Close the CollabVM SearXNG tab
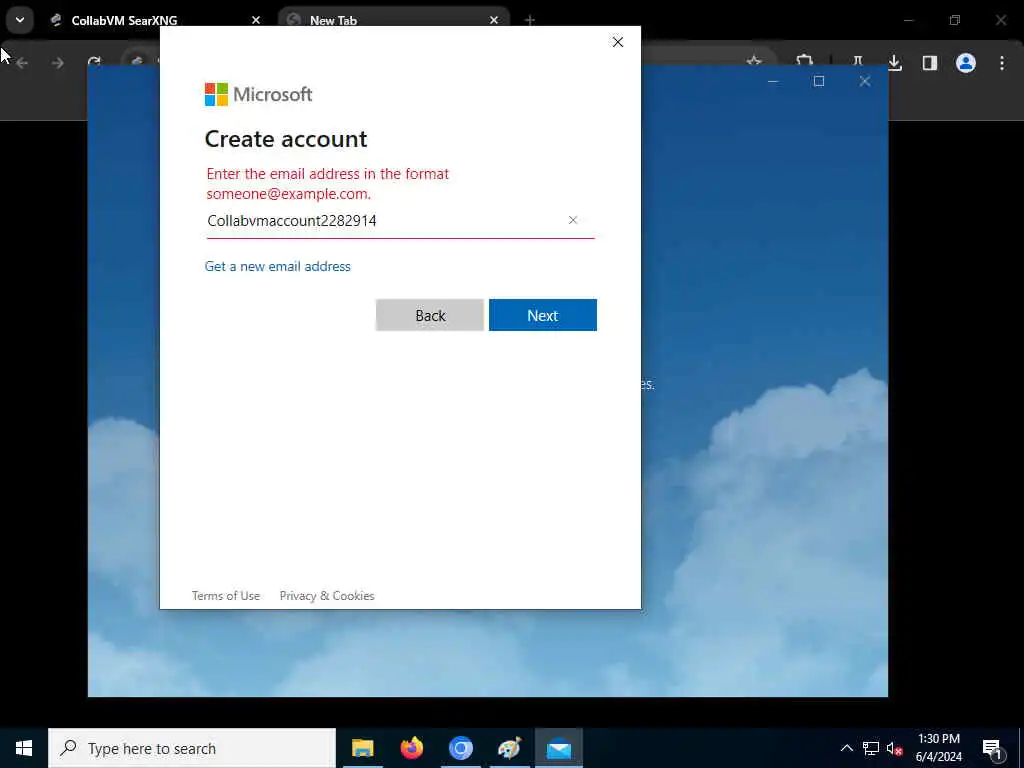The height and width of the screenshot is (768, 1024). point(256,20)
